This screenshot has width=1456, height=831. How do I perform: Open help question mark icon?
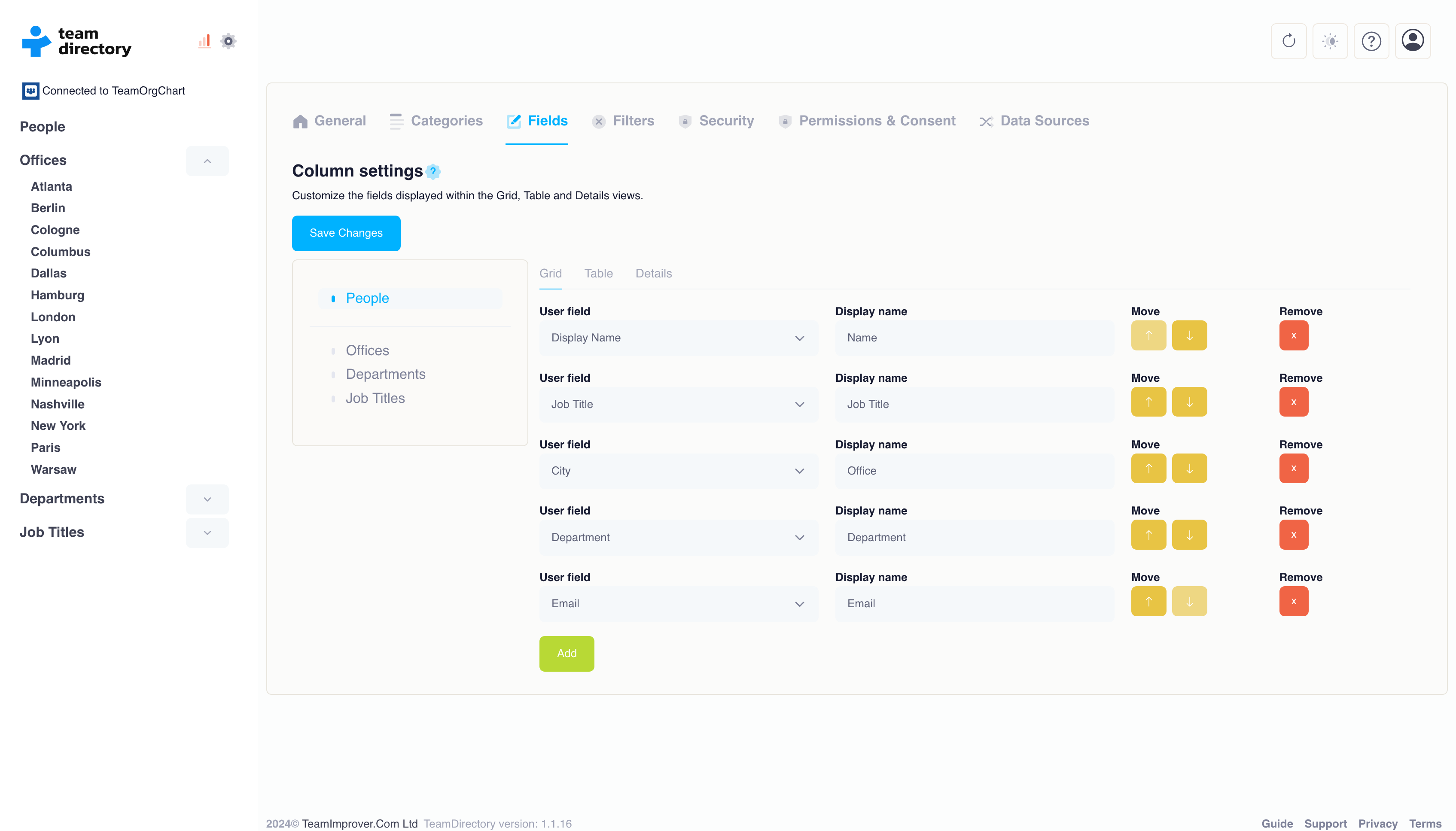[x=1371, y=41]
